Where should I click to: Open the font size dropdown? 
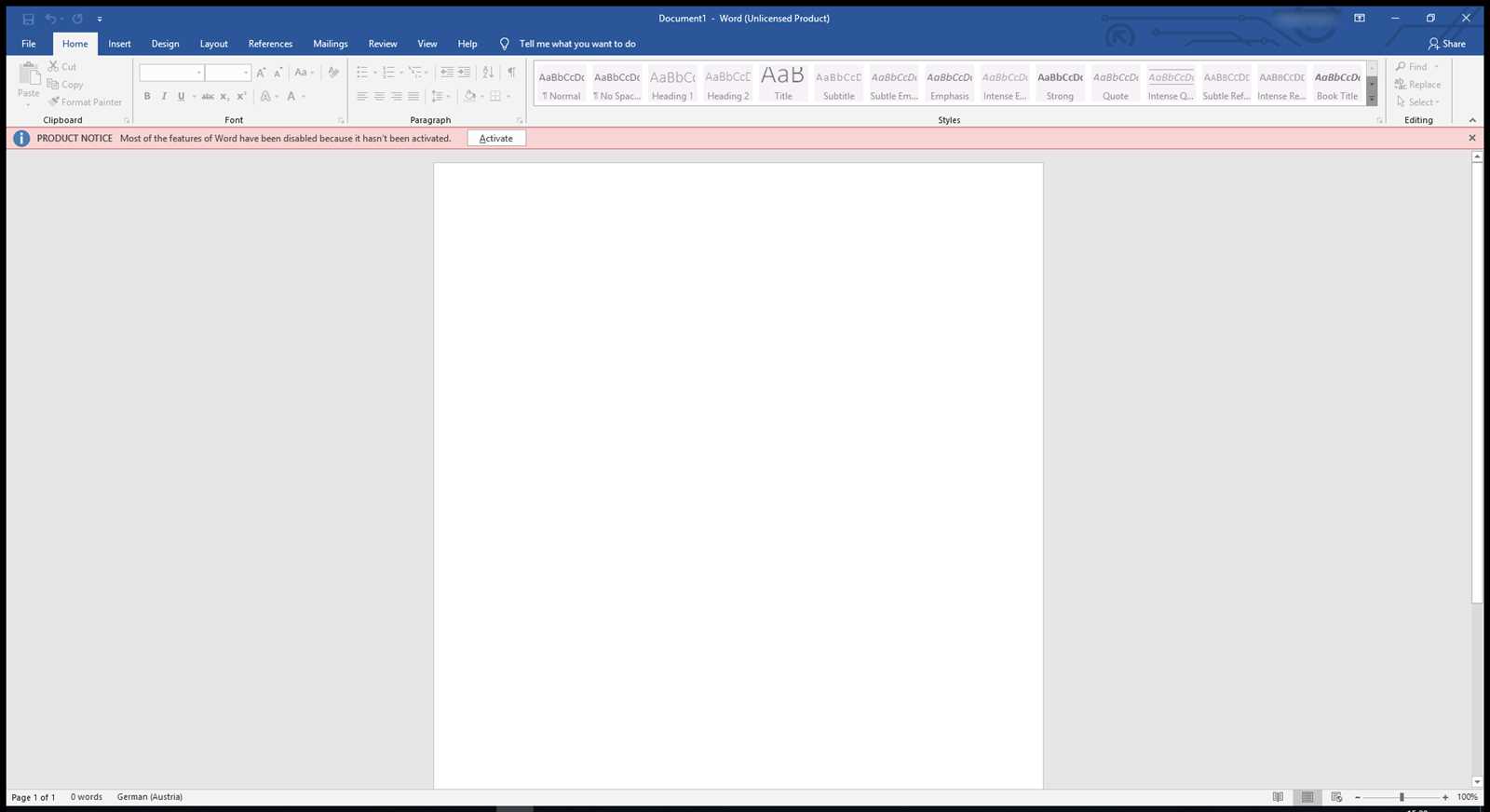pos(246,73)
